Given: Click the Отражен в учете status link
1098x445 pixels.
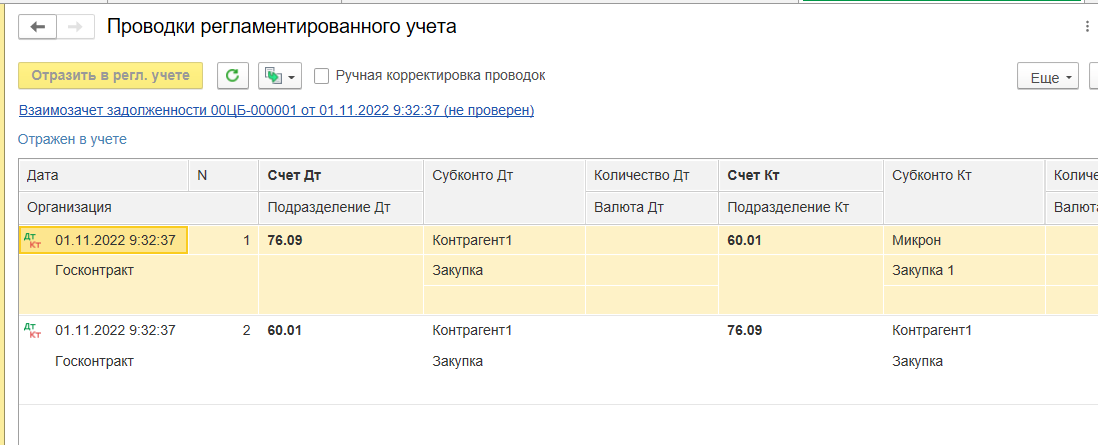Looking at the screenshot, I should click(72, 139).
